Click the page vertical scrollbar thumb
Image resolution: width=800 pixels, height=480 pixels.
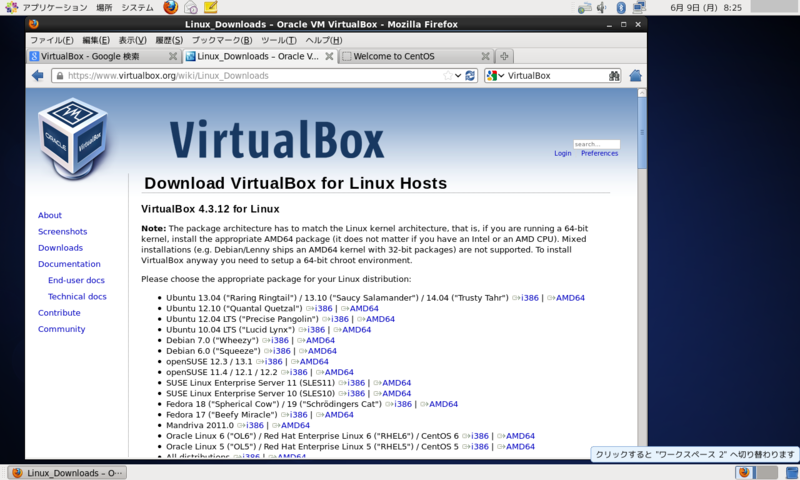click(x=642, y=133)
